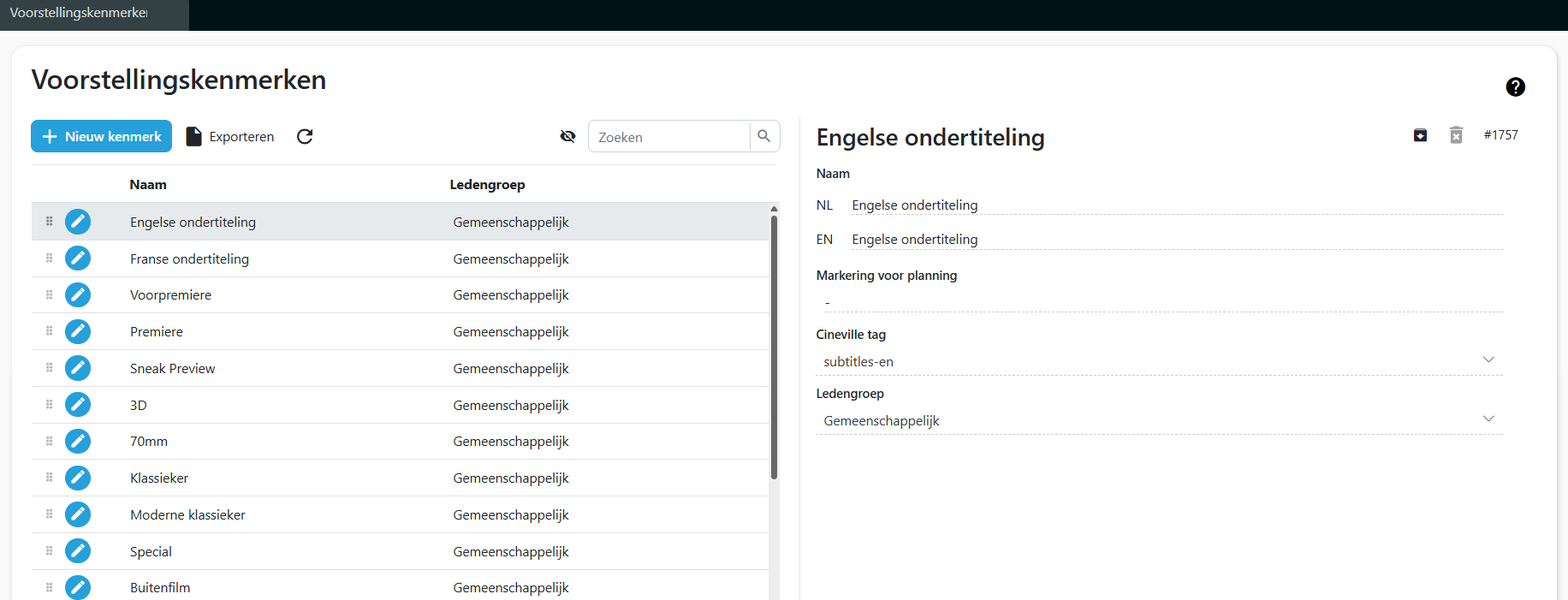This screenshot has height=600, width=1568.
Task: Sort by the Naam column header
Action: coord(148,185)
